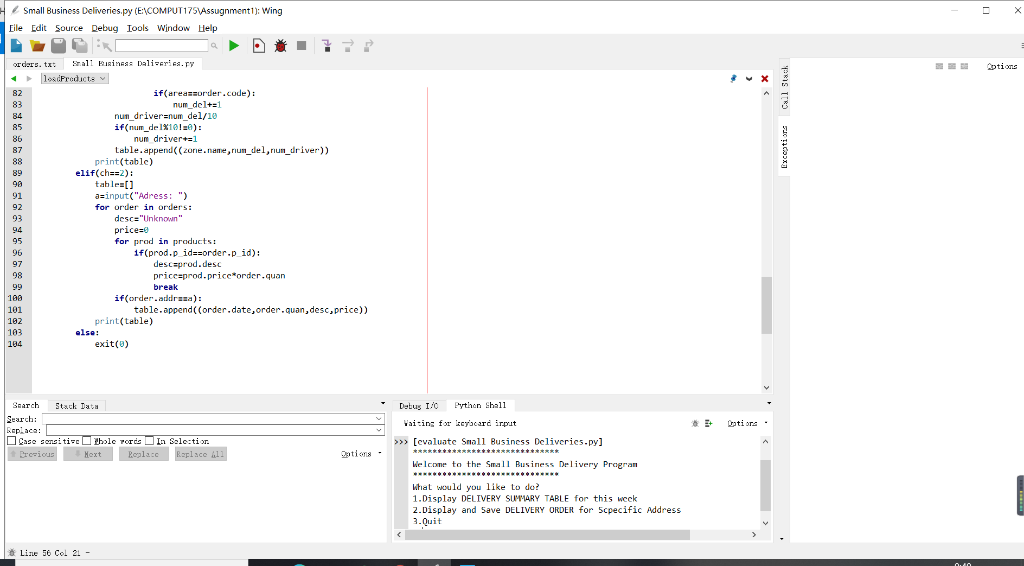Switch to the Stack Data tab
The width and height of the screenshot is (1024, 566).
pos(76,406)
